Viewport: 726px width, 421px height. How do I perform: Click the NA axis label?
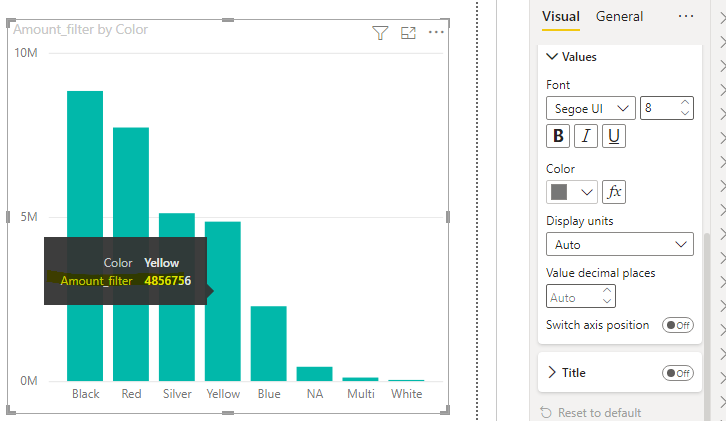(x=315, y=394)
